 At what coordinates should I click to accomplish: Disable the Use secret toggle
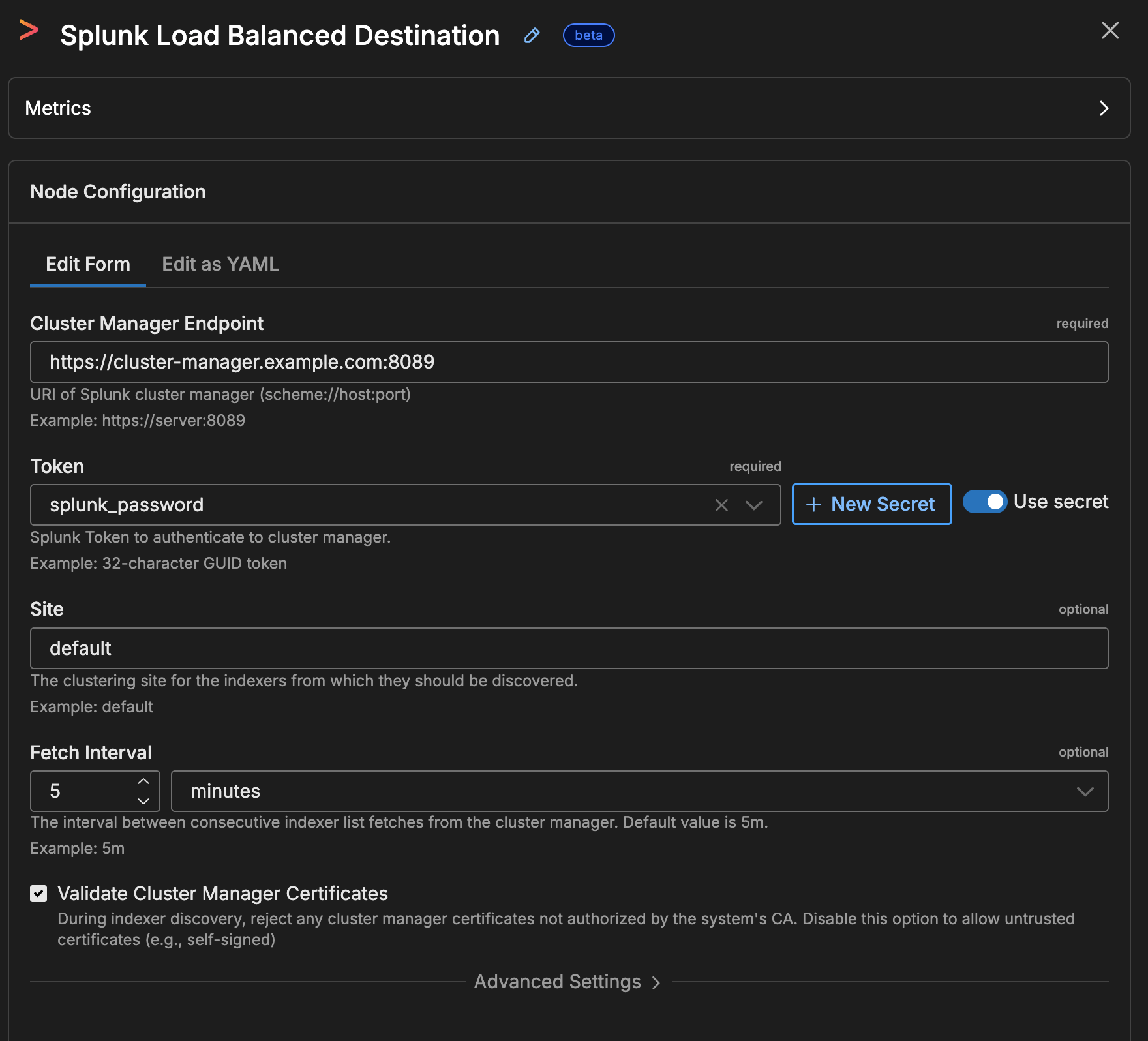[x=985, y=502]
